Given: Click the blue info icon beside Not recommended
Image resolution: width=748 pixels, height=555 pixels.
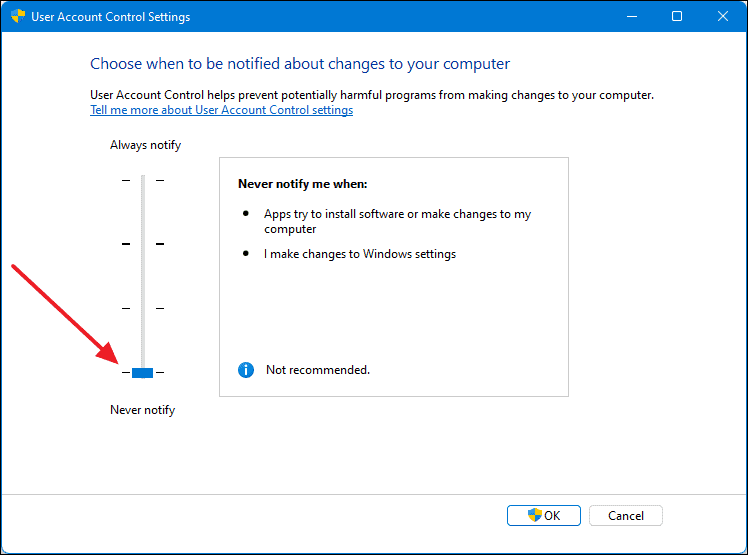Looking at the screenshot, I should point(246,370).
